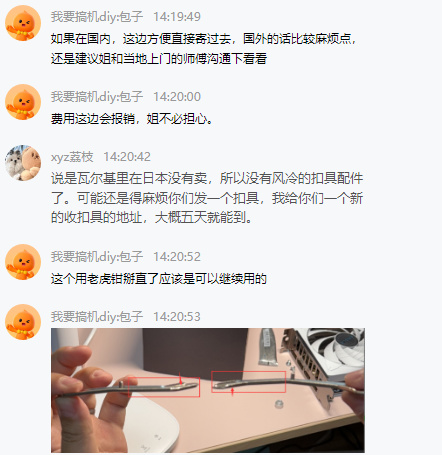Screen dimensions: 442x455
Task: Click xyz荔枝's cat and bear avatar
Action: (23, 163)
